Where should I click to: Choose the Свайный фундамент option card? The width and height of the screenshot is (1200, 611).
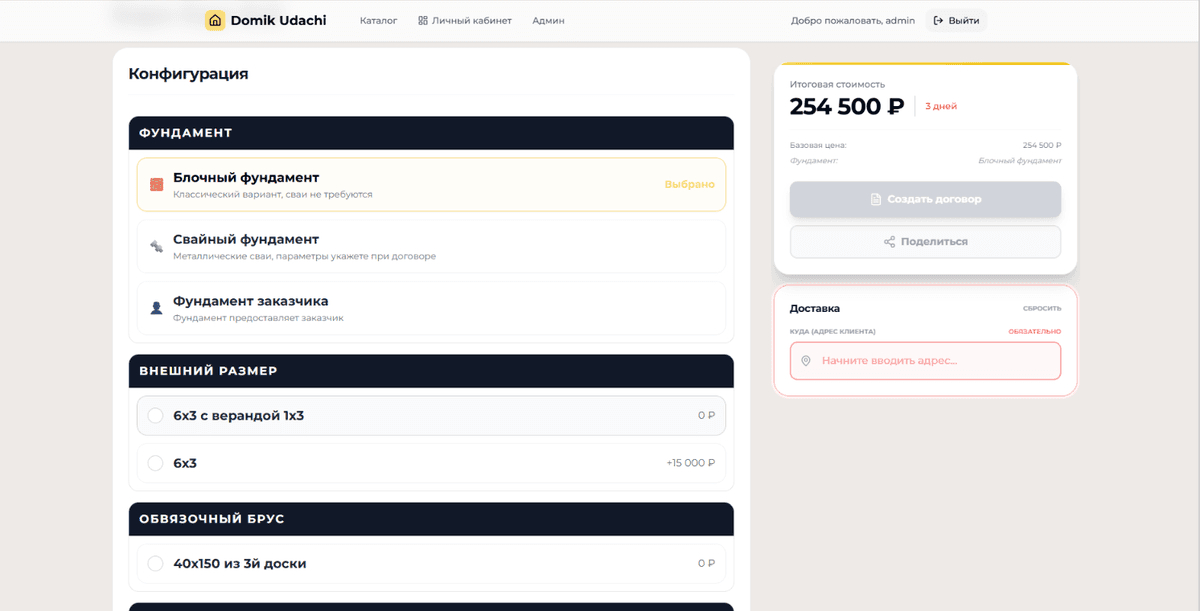click(431, 246)
